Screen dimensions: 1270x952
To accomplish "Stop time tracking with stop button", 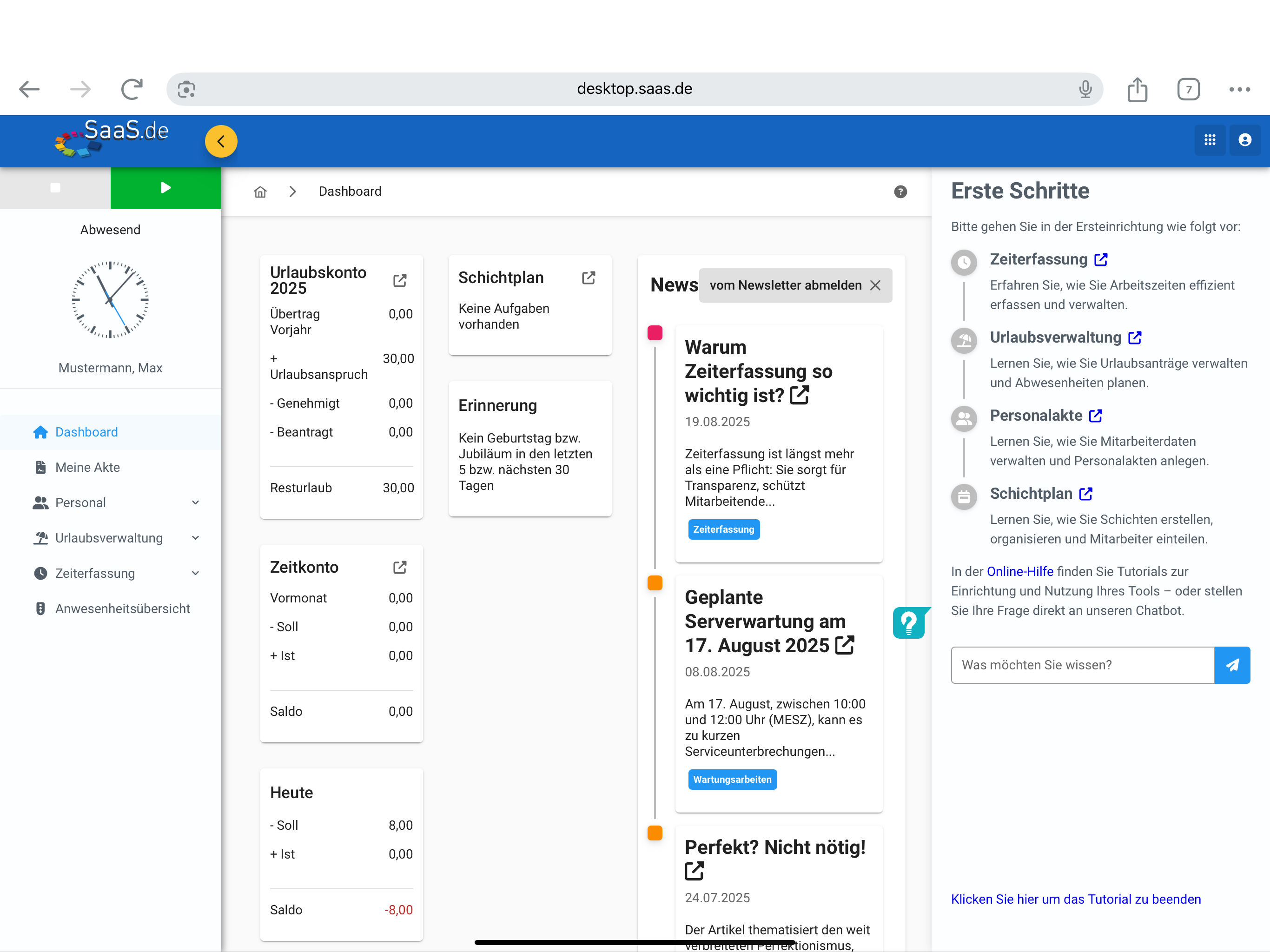I will click(x=55, y=188).
